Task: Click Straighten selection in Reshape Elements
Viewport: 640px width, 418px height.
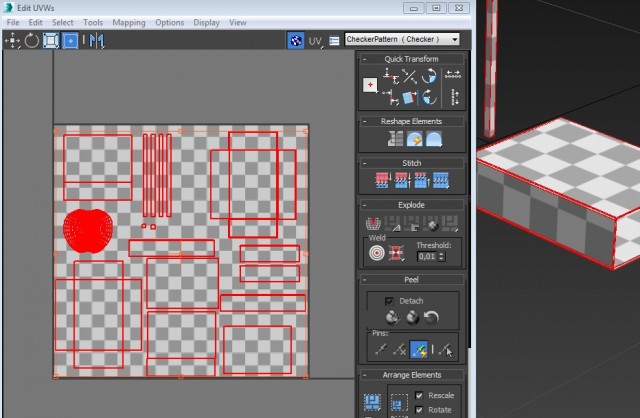Action: [395, 139]
